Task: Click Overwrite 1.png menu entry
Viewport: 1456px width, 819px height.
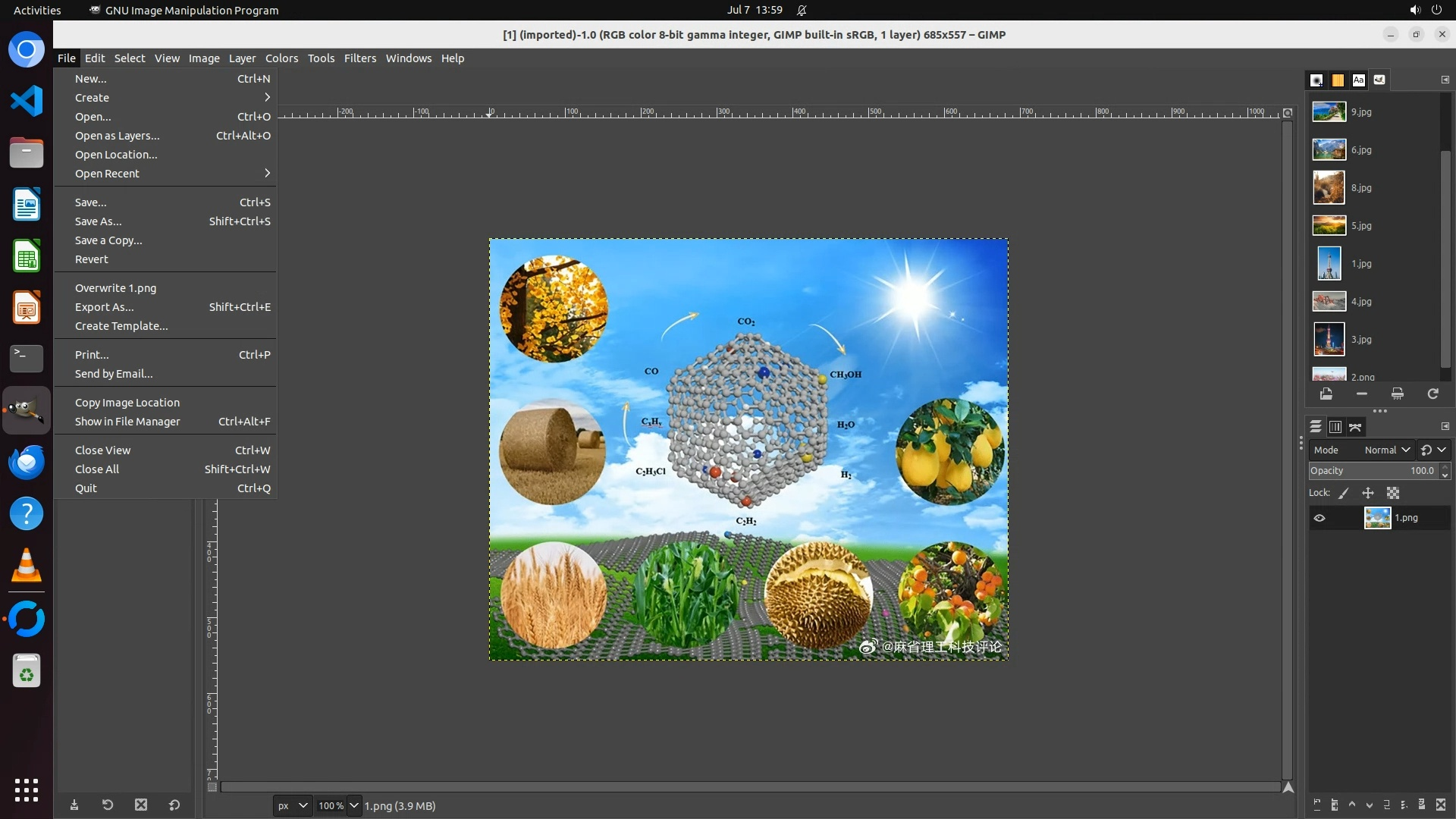Action: [115, 288]
